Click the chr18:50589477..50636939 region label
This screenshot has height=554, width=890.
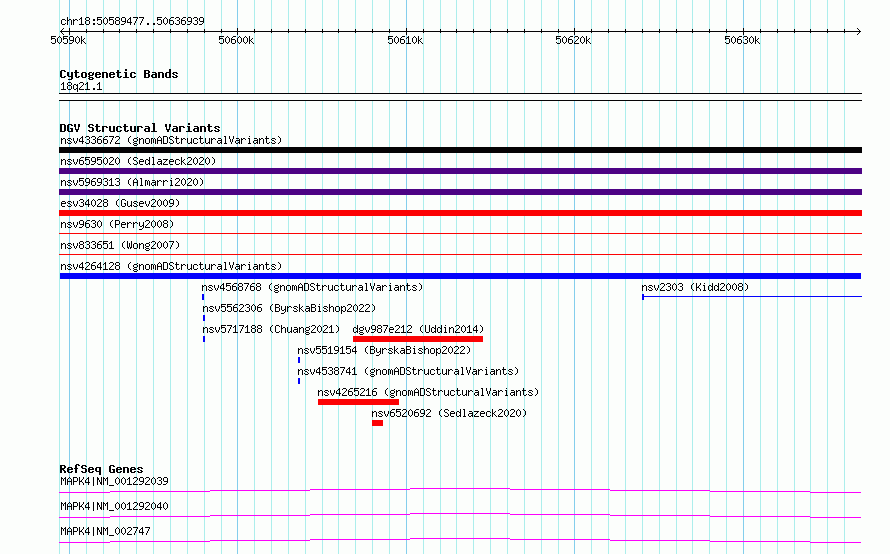pos(132,21)
